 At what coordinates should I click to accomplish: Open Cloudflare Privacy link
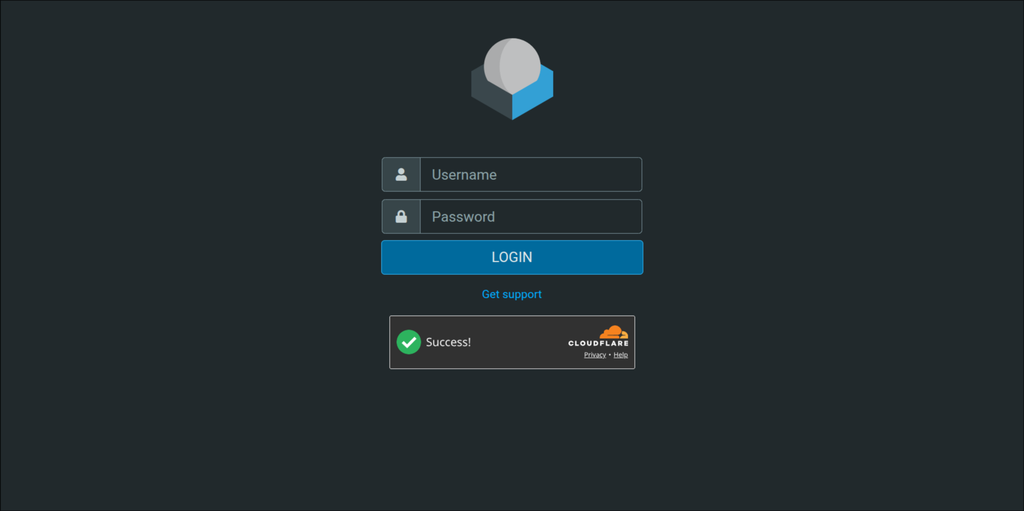595,355
